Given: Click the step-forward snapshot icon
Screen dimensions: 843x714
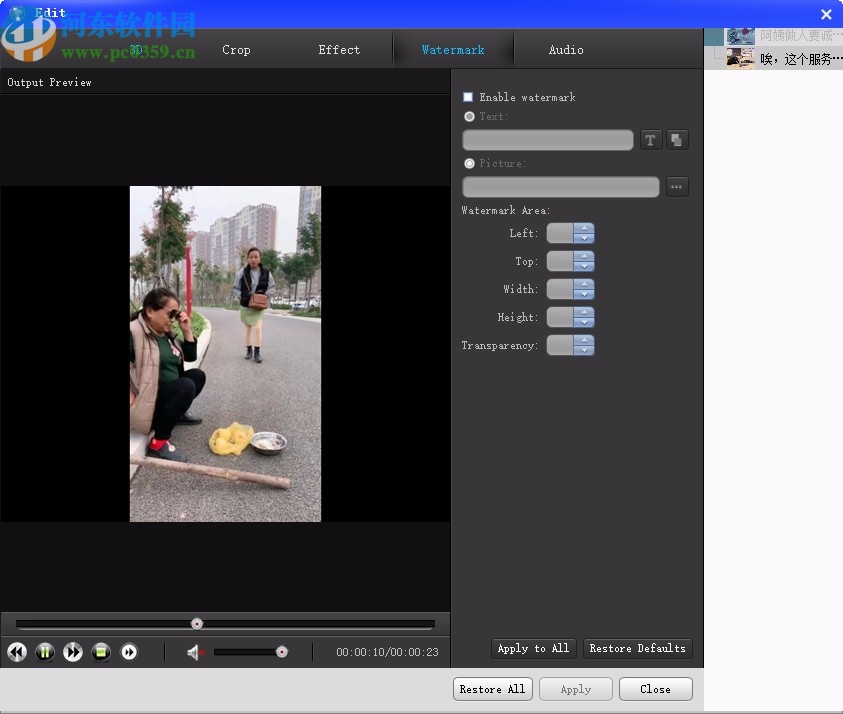Looking at the screenshot, I should click(x=129, y=651).
